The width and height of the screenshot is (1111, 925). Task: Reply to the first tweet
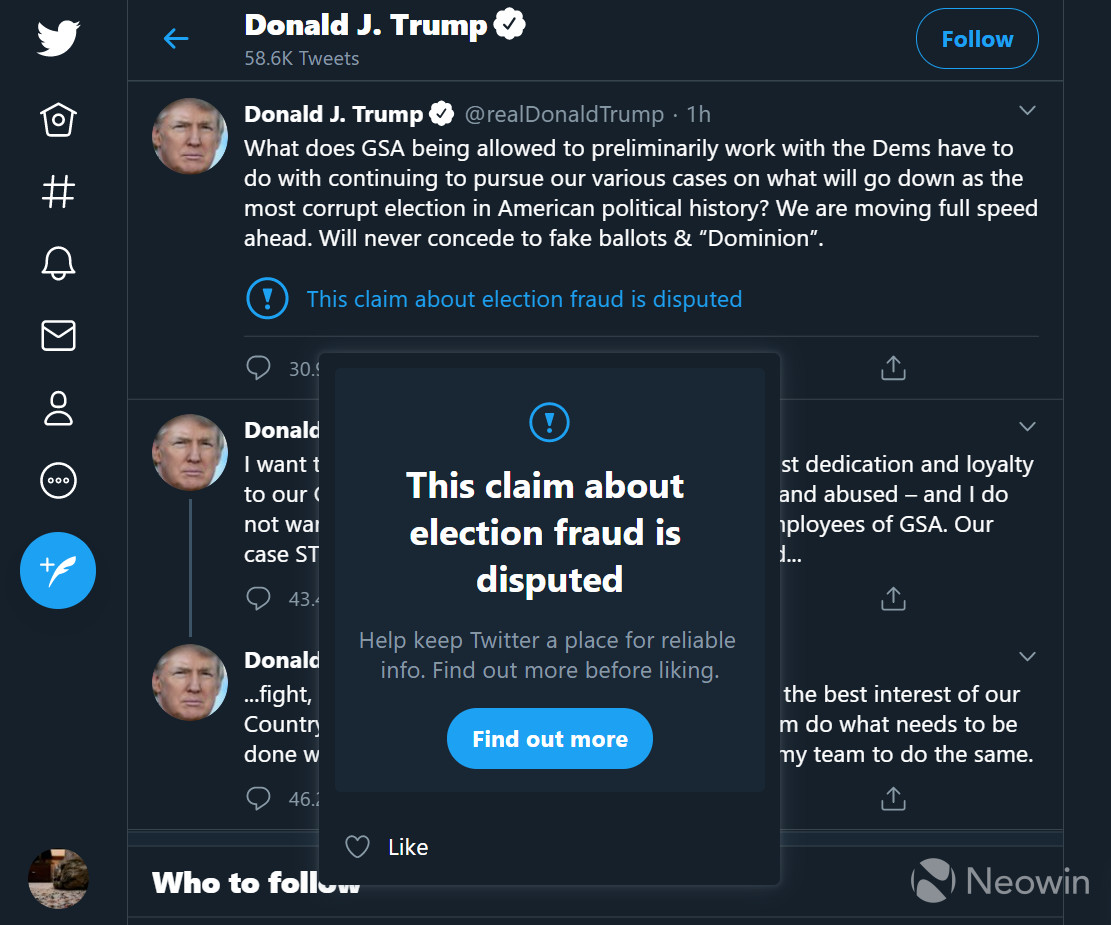[258, 368]
